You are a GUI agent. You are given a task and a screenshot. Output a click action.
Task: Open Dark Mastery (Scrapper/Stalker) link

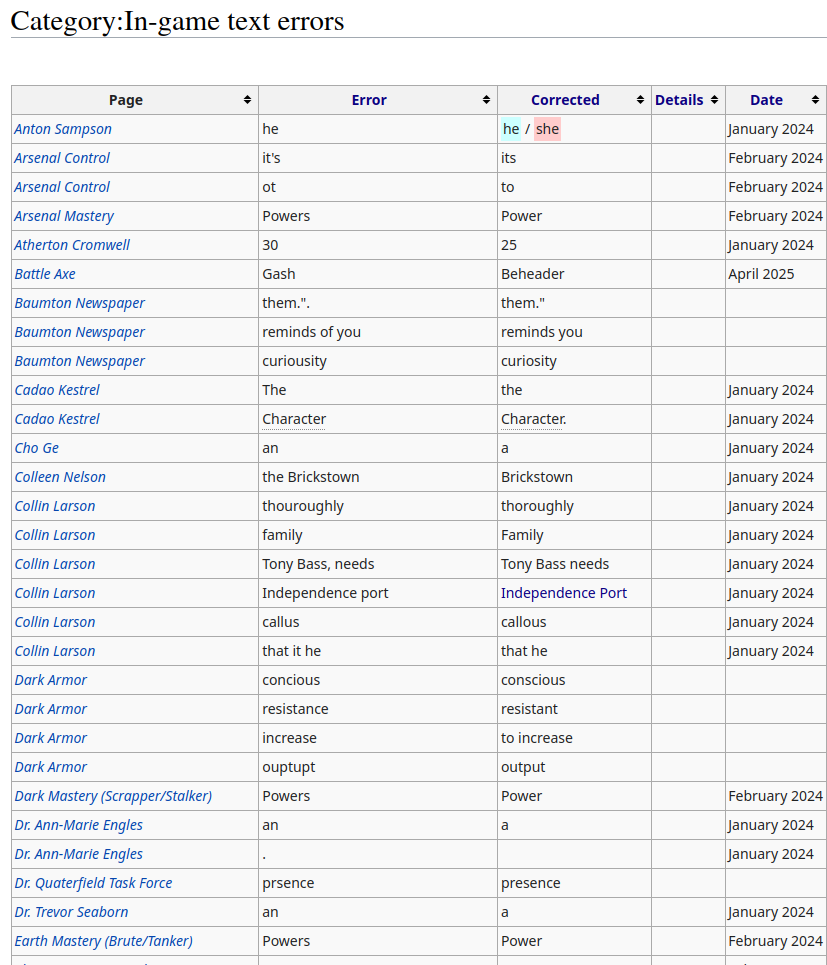coord(113,796)
